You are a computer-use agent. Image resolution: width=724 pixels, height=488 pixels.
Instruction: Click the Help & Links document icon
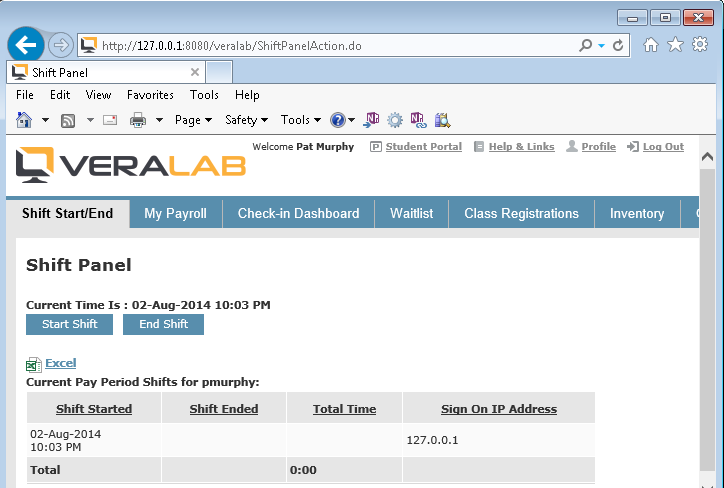pyautogui.click(x=479, y=147)
